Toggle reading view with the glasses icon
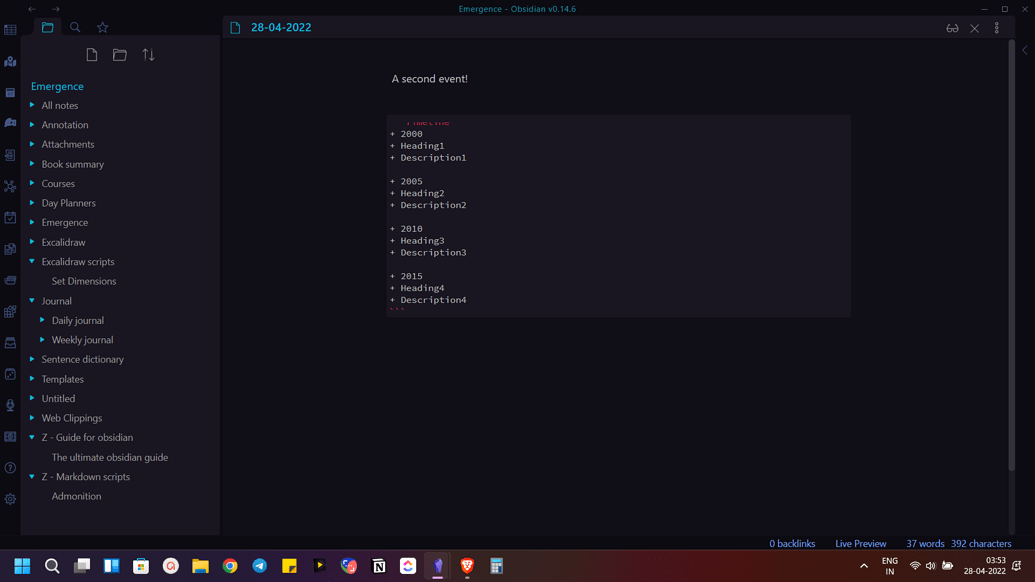This screenshot has height=582, width=1035. click(x=952, y=28)
